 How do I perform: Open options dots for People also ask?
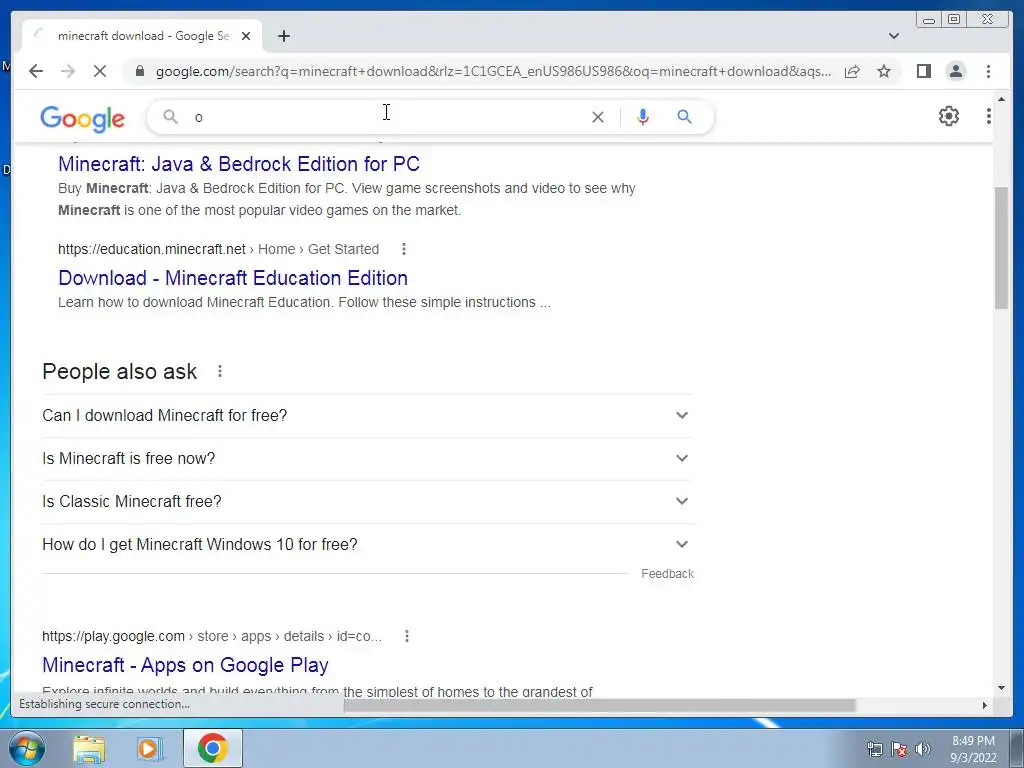(220, 371)
